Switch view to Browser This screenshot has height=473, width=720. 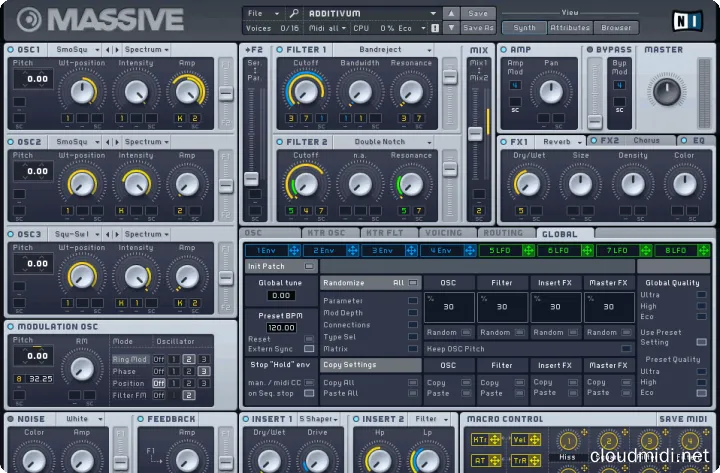click(x=617, y=28)
